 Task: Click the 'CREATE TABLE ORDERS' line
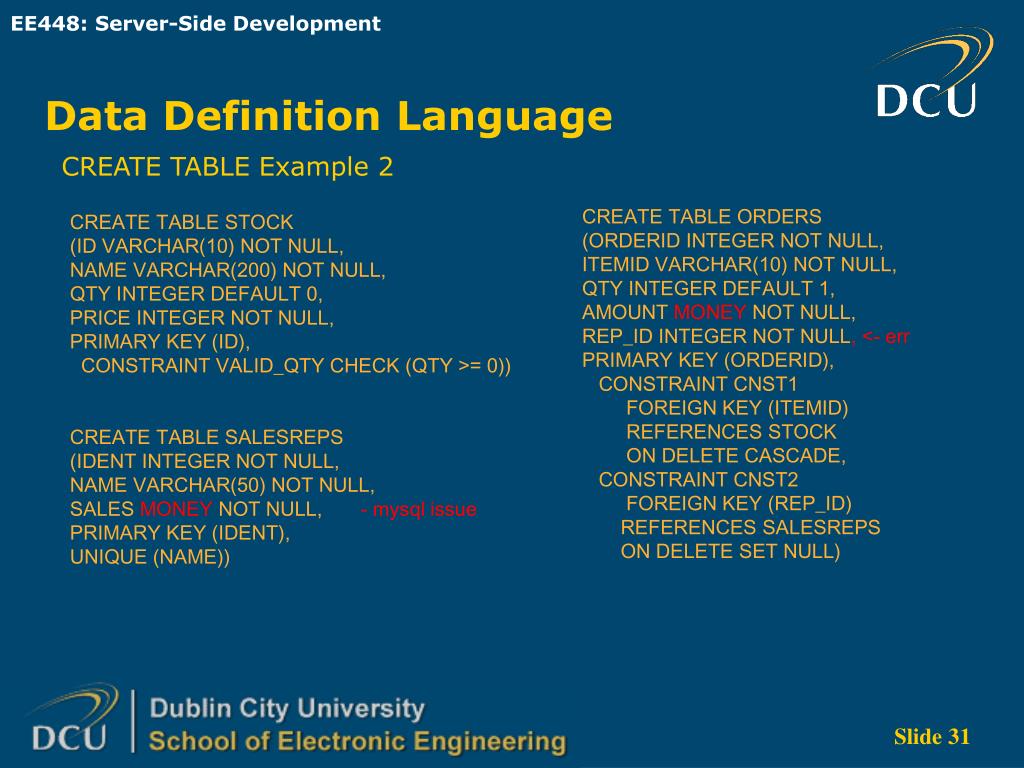701,217
